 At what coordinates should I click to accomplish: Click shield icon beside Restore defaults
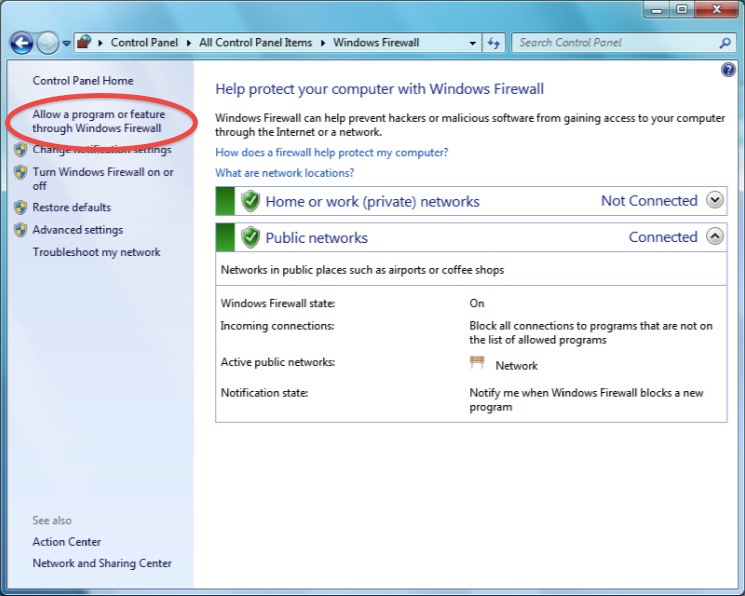coord(20,207)
